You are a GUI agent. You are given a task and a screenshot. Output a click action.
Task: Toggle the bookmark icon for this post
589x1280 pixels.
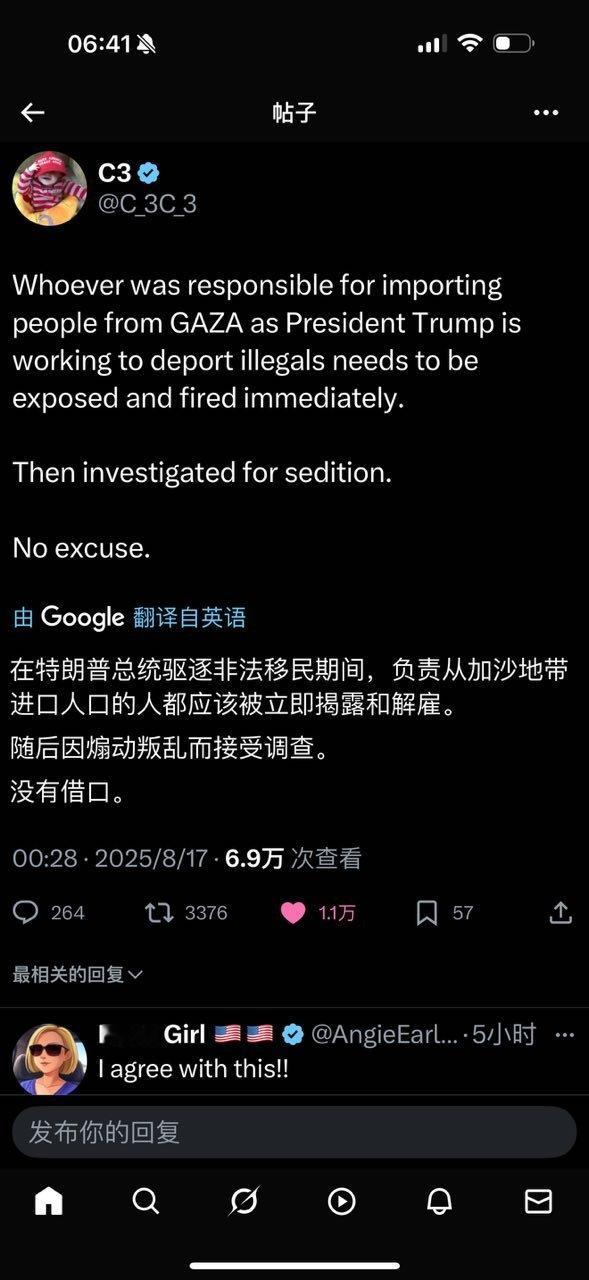tap(427, 912)
